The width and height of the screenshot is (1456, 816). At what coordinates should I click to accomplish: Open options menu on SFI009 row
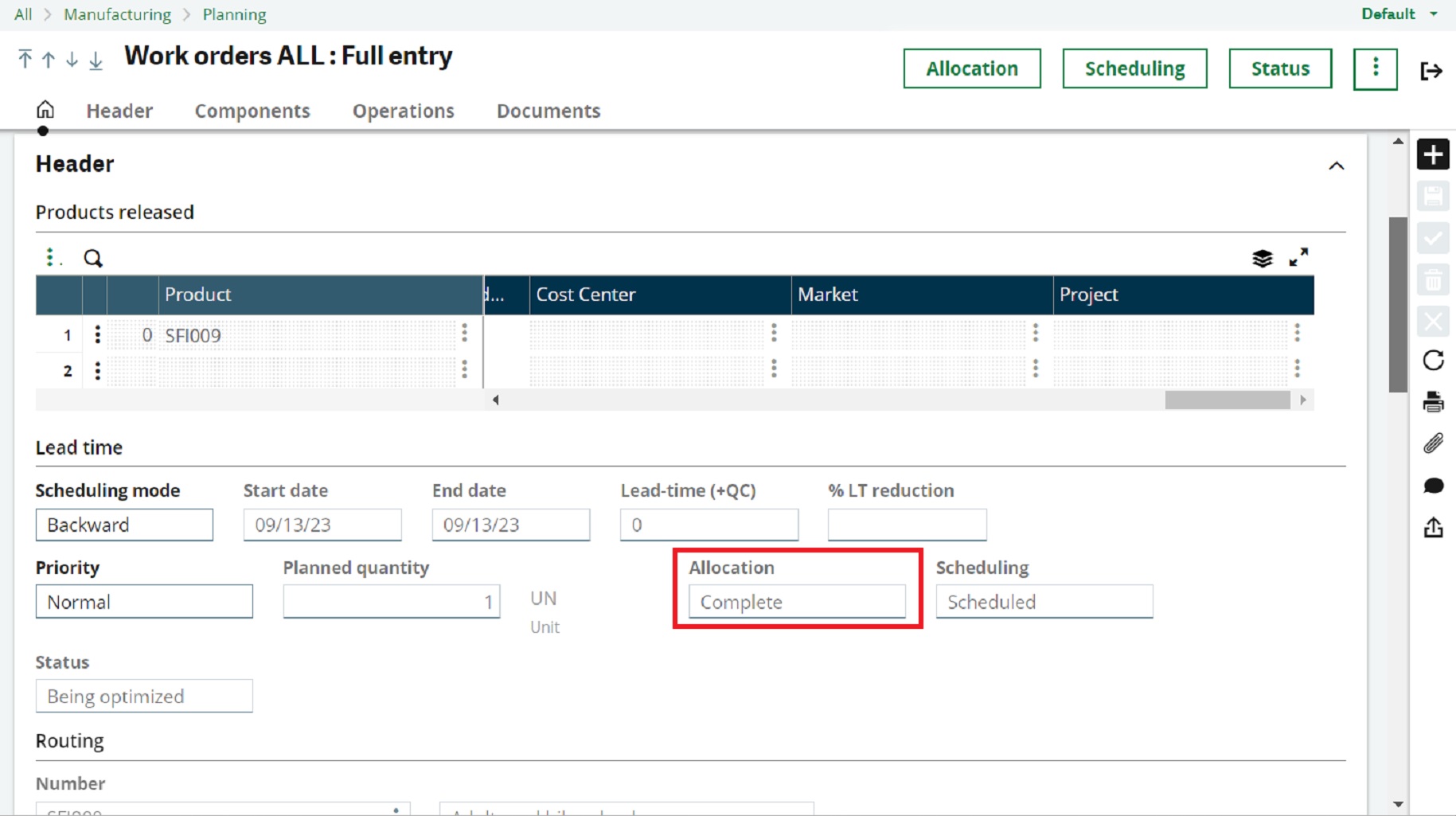(96, 334)
